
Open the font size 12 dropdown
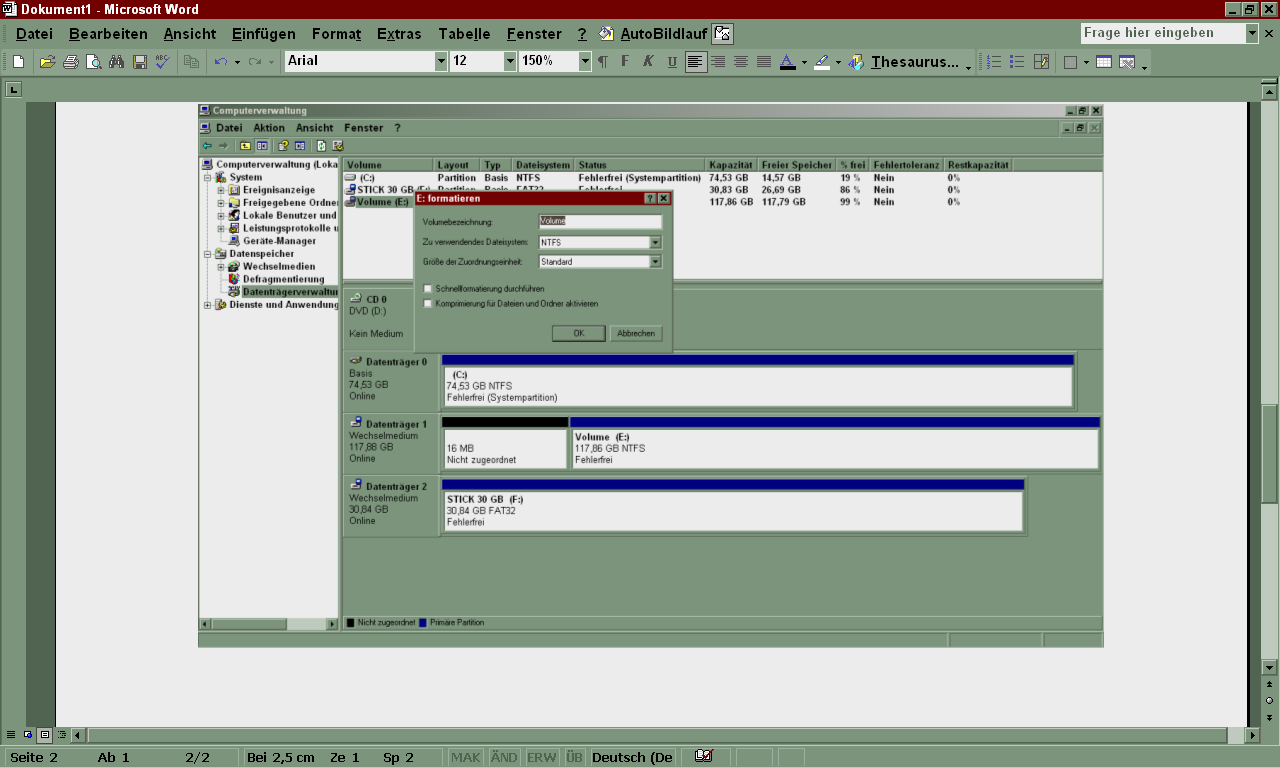[x=510, y=61]
